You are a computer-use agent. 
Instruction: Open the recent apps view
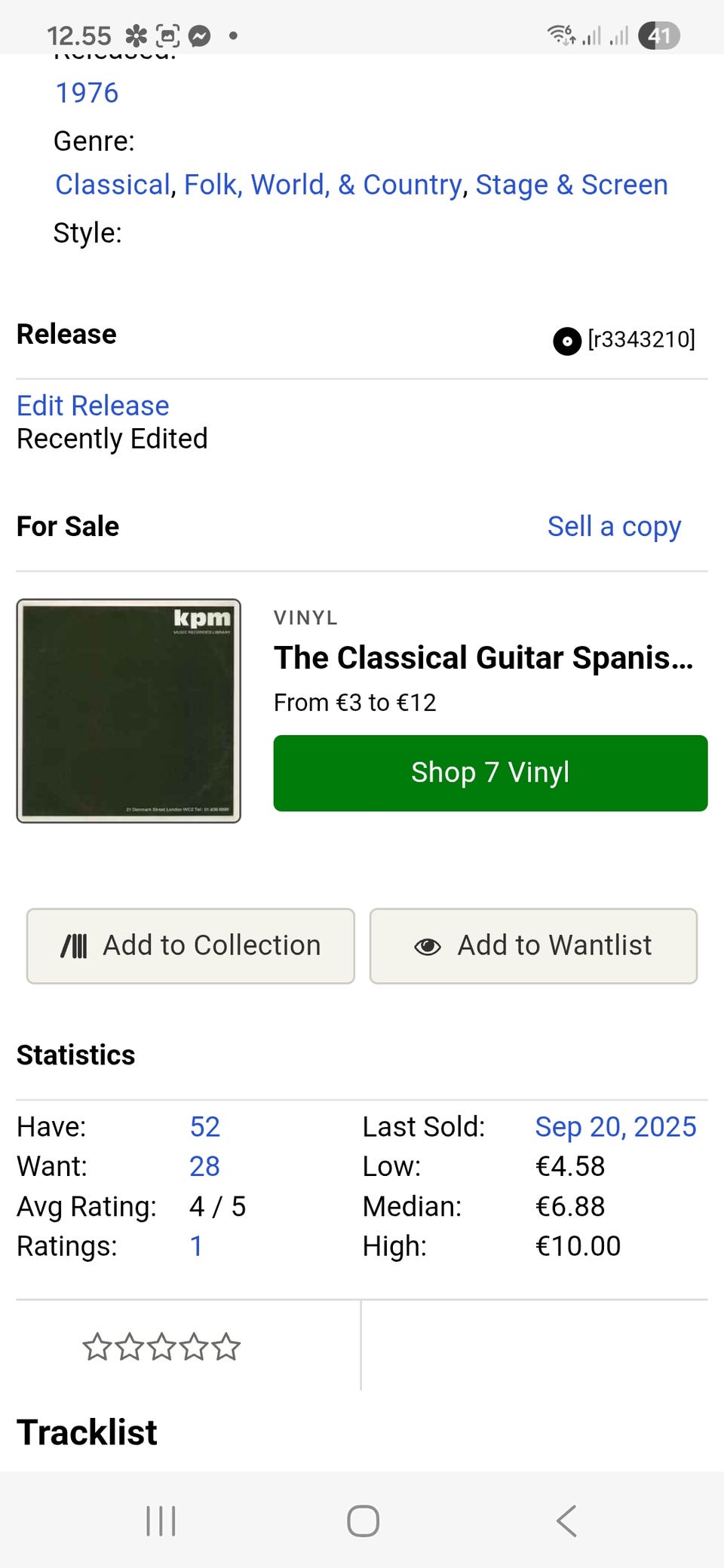(161, 1521)
